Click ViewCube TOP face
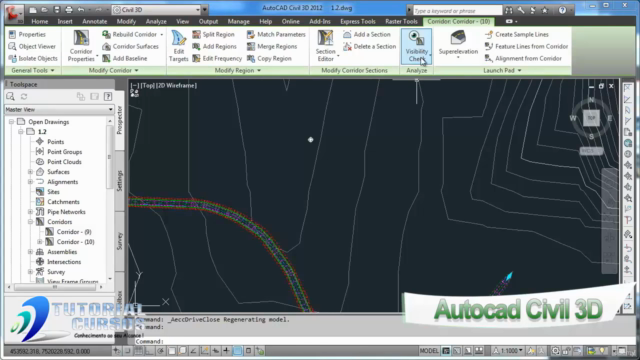640x360 pixels. 591,118
